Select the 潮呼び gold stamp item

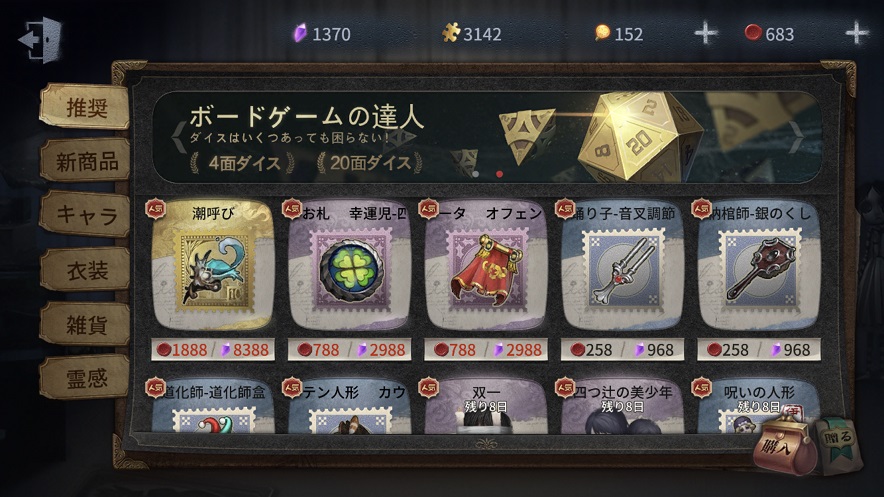click(213, 267)
